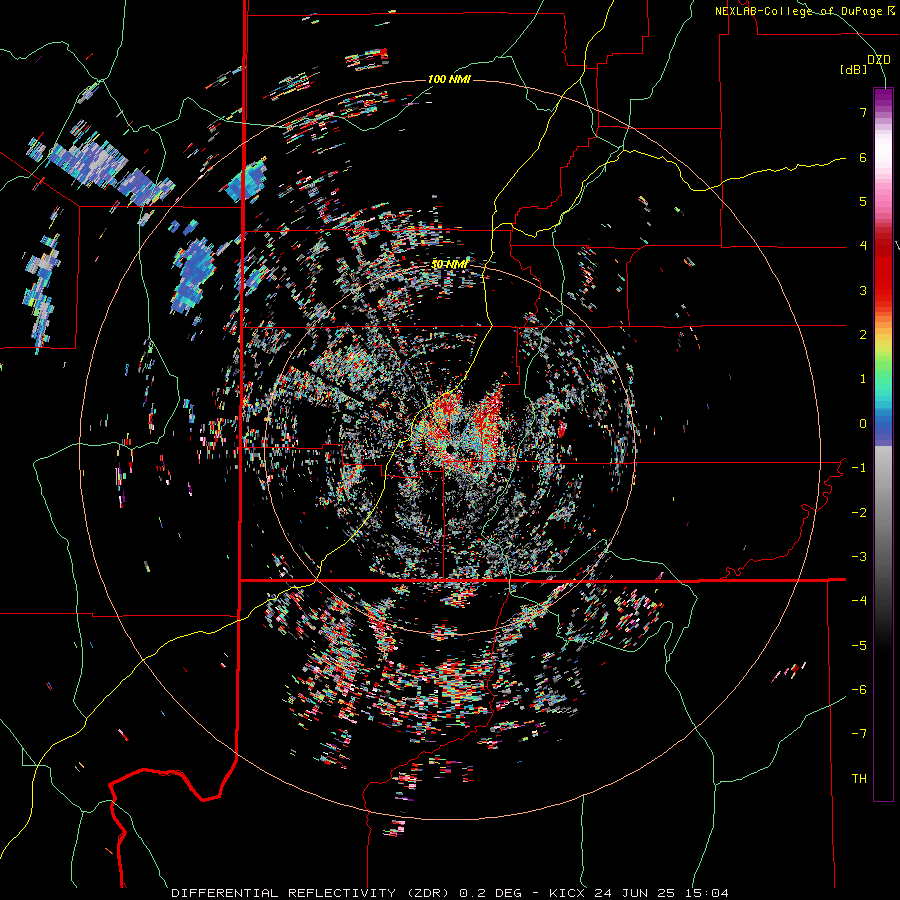
Task: Click the -5 value on color scale
Action: 859,645
